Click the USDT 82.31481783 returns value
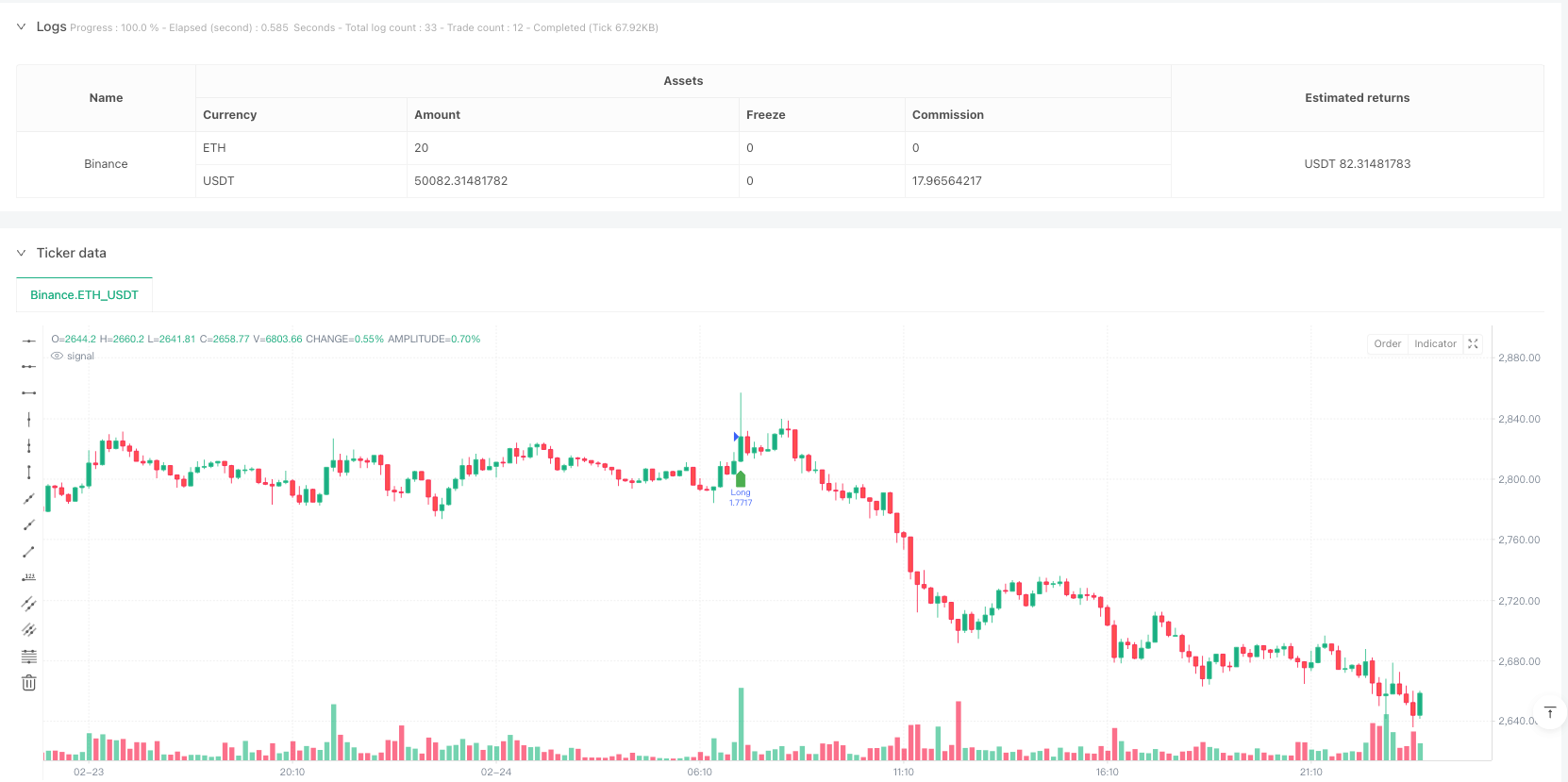 pyautogui.click(x=1357, y=164)
